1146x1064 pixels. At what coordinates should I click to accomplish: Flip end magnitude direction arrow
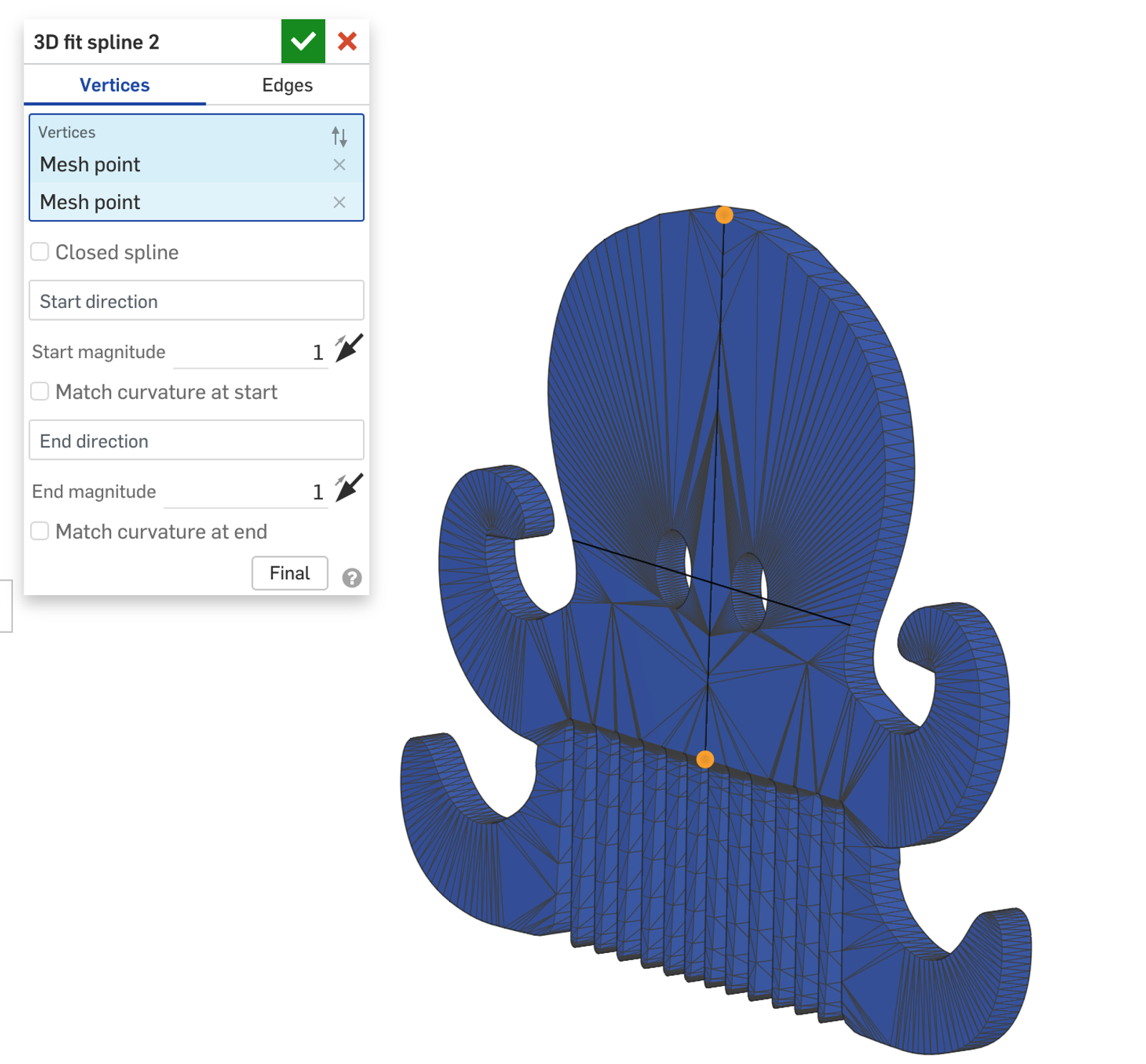click(x=349, y=488)
